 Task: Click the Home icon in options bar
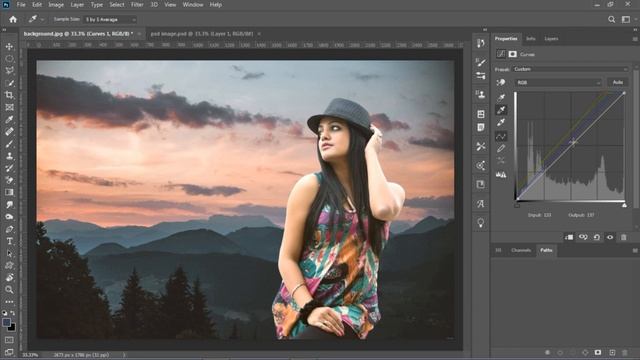[x=13, y=19]
